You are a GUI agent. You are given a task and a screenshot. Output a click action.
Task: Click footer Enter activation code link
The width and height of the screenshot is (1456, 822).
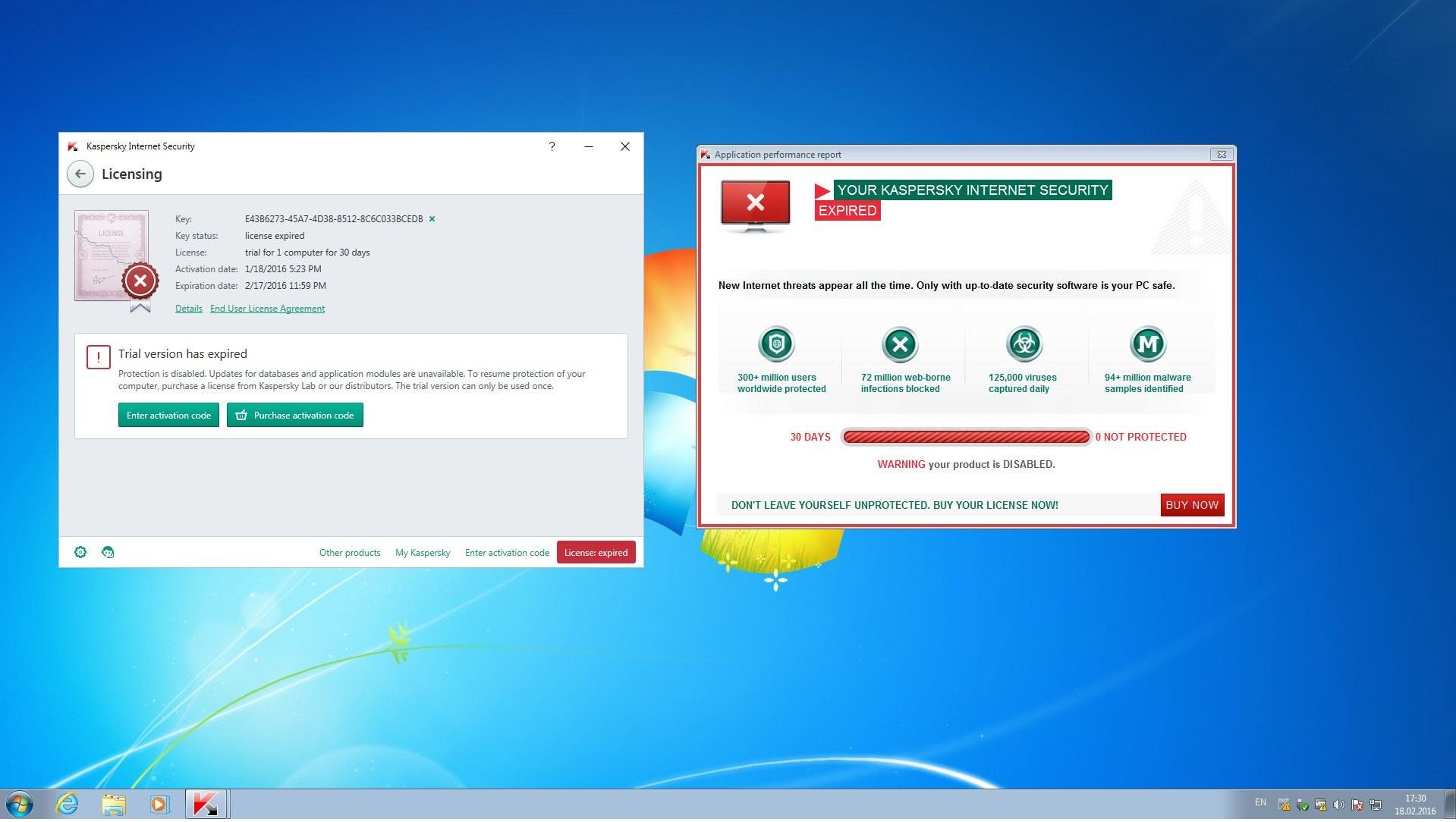[x=507, y=553]
